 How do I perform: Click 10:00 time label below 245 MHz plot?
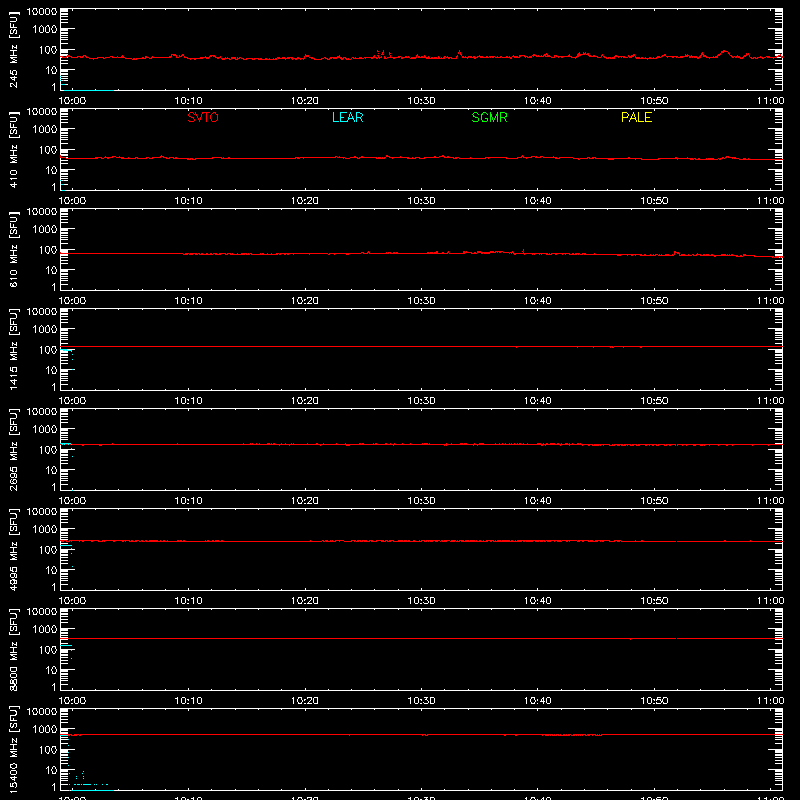[72, 101]
